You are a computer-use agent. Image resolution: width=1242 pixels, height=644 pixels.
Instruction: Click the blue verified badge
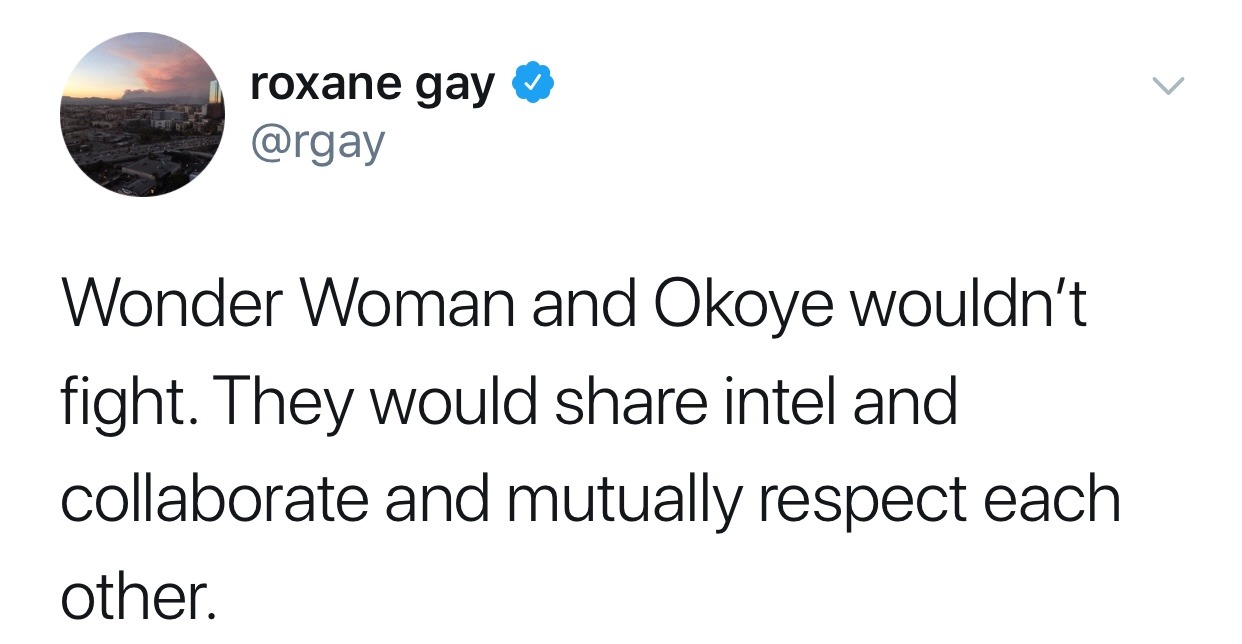534,86
